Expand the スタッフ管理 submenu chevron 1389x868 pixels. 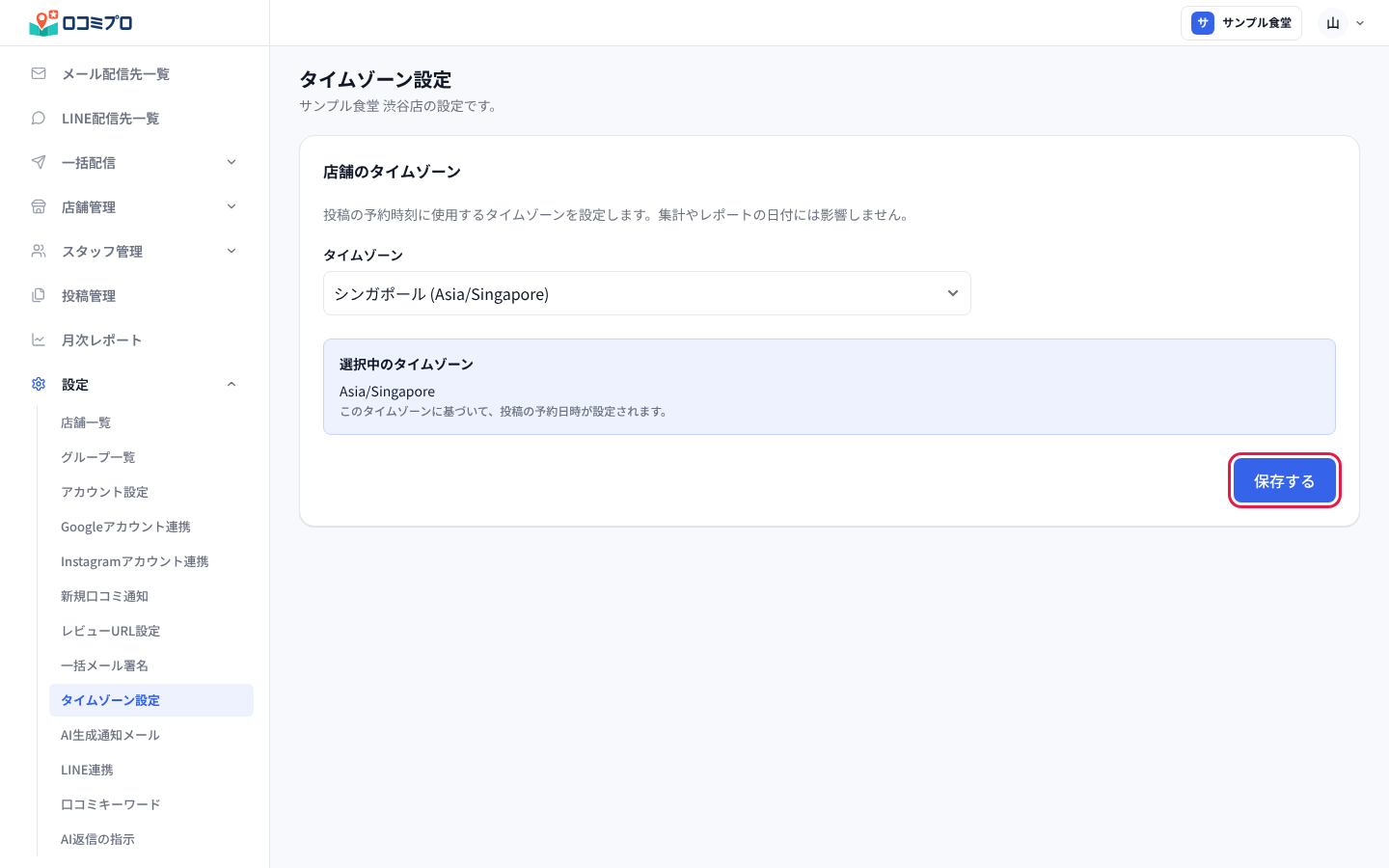coord(231,251)
